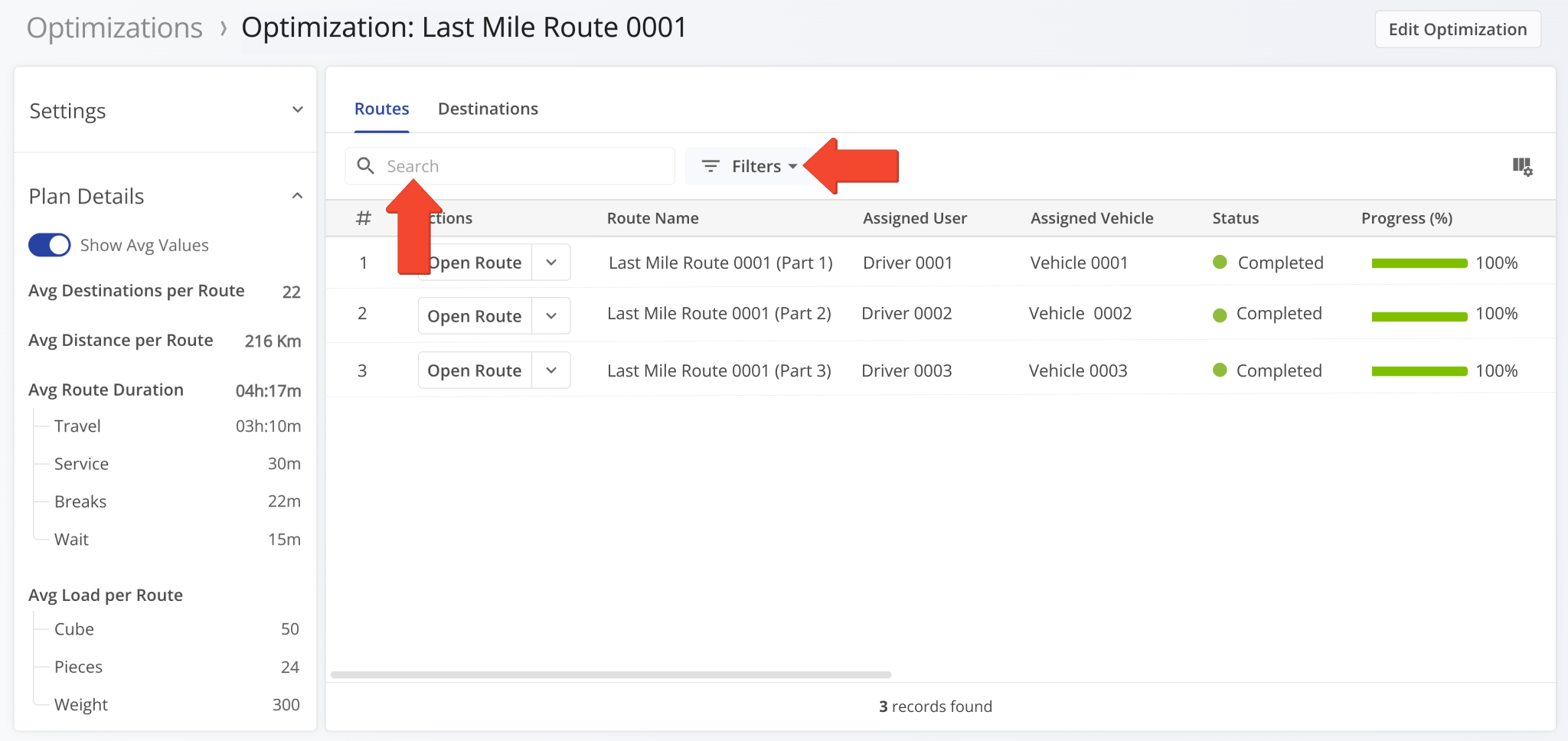Click 'Vehicle 0001' cell

click(x=1079, y=263)
